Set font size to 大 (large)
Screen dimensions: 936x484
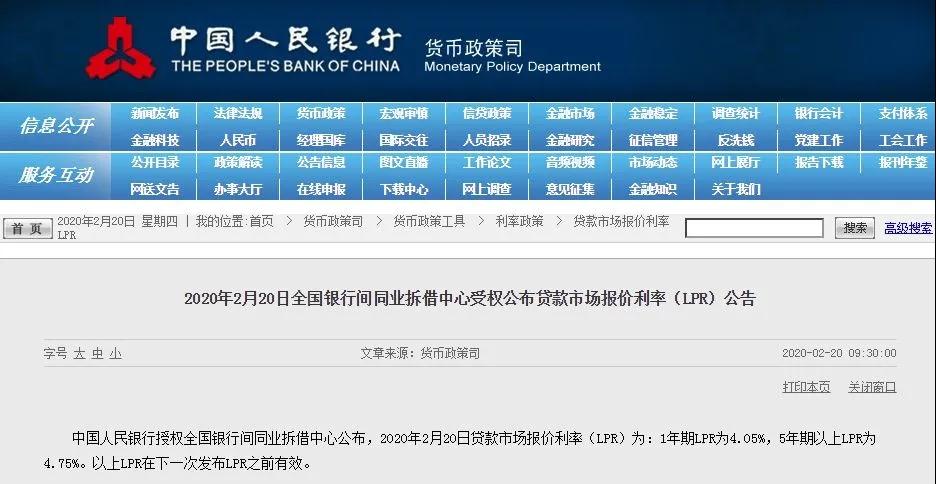[79, 354]
